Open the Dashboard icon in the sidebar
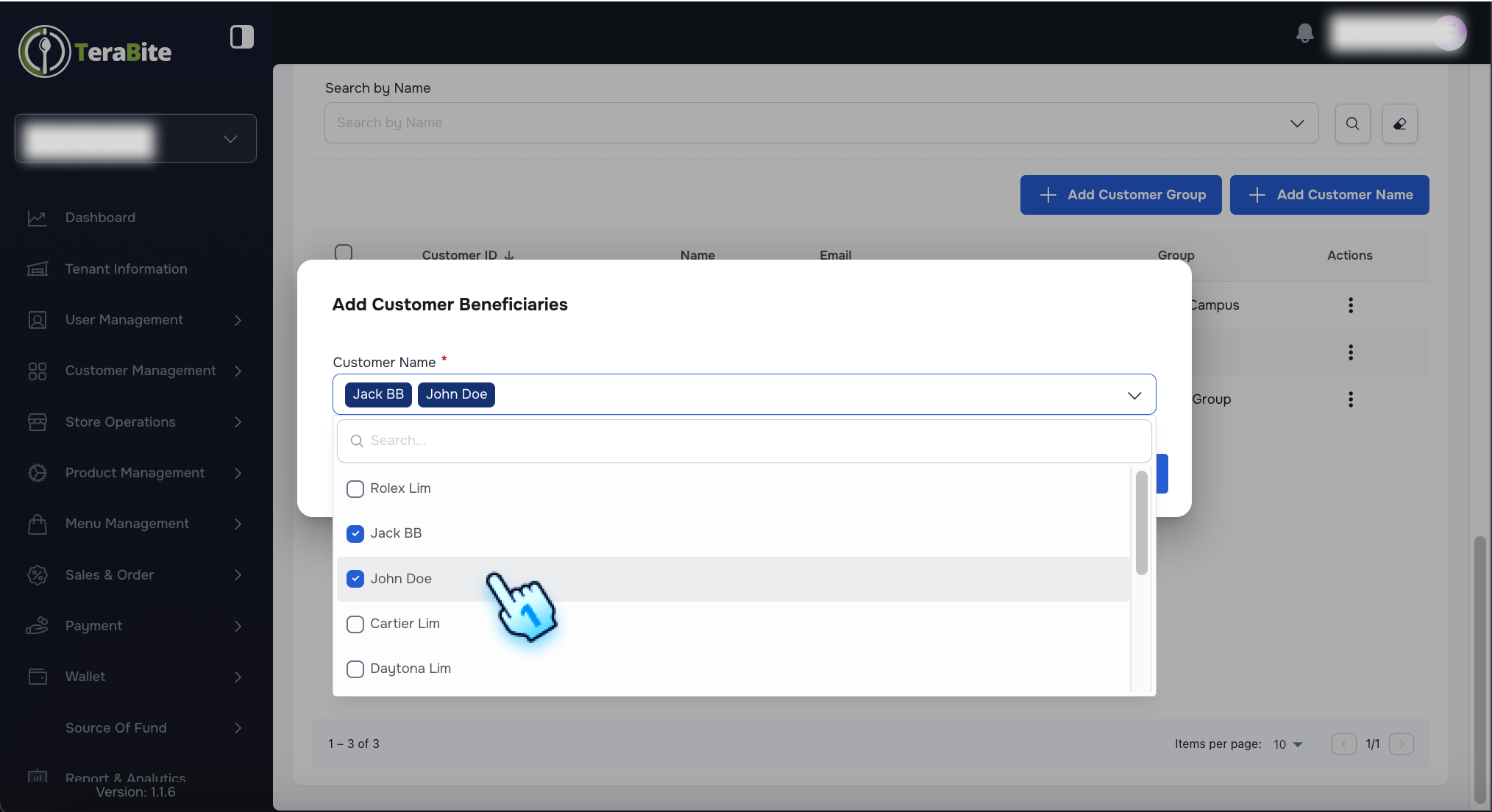The image size is (1492, 812). tap(38, 218)
